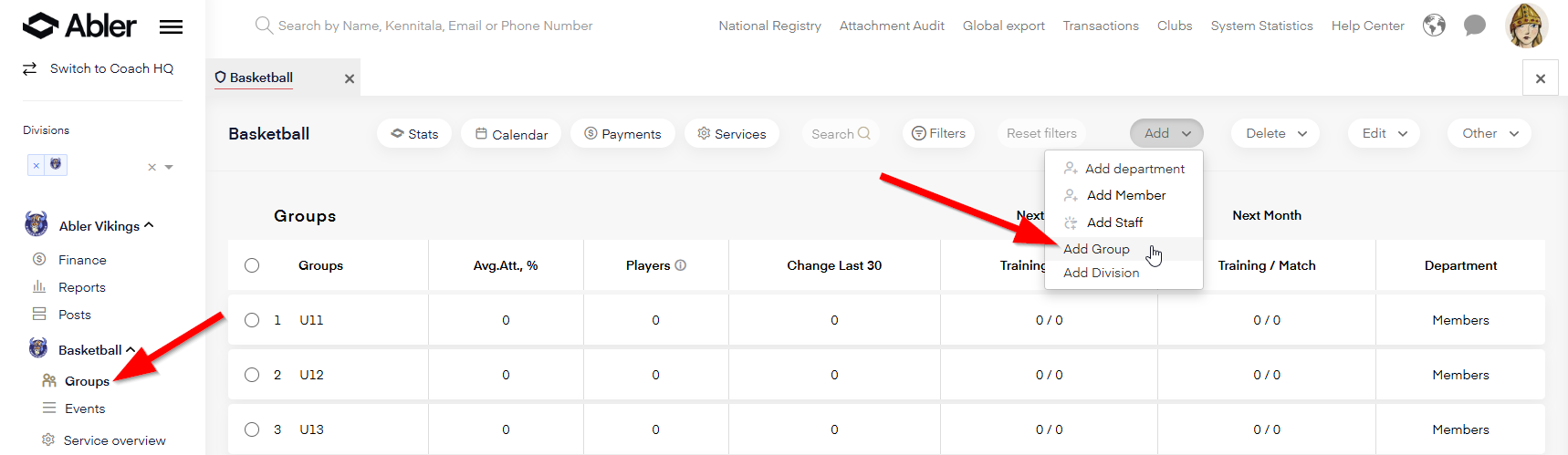1568x455 pixels.
Task: Open the chat messages icon
Action: tap(1474, 26)
